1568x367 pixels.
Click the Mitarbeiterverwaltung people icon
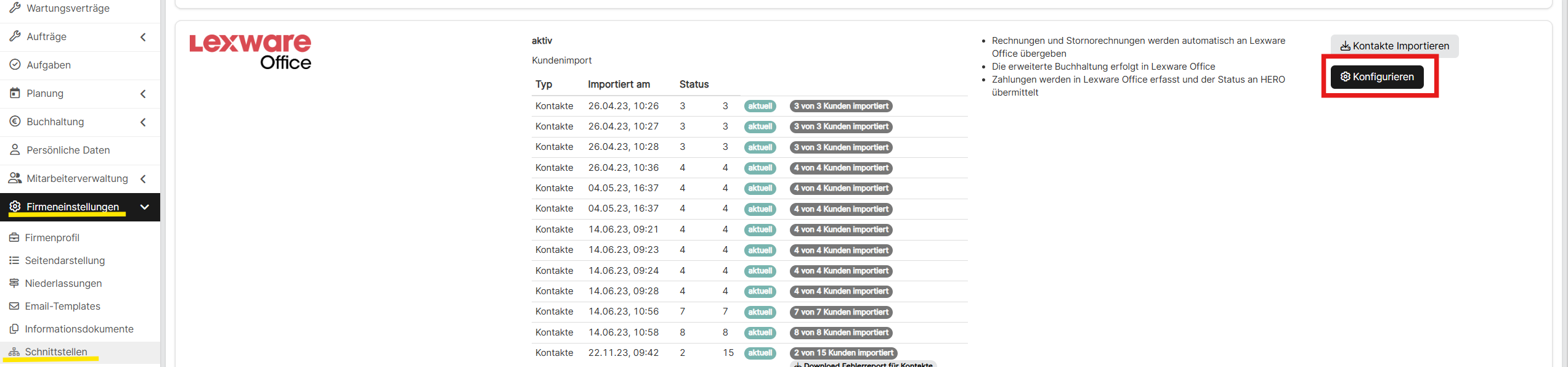(x=15, y=178)
